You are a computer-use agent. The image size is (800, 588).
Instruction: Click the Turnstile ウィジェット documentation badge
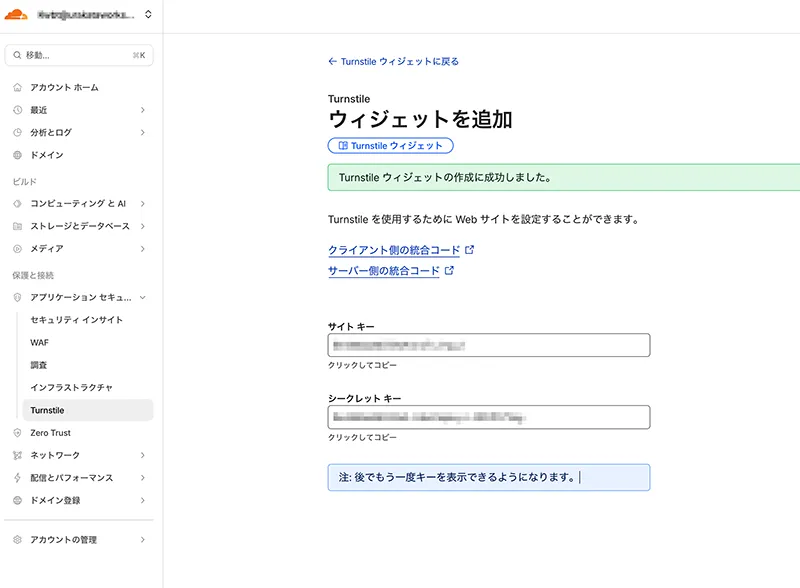[x=391, y=146]
